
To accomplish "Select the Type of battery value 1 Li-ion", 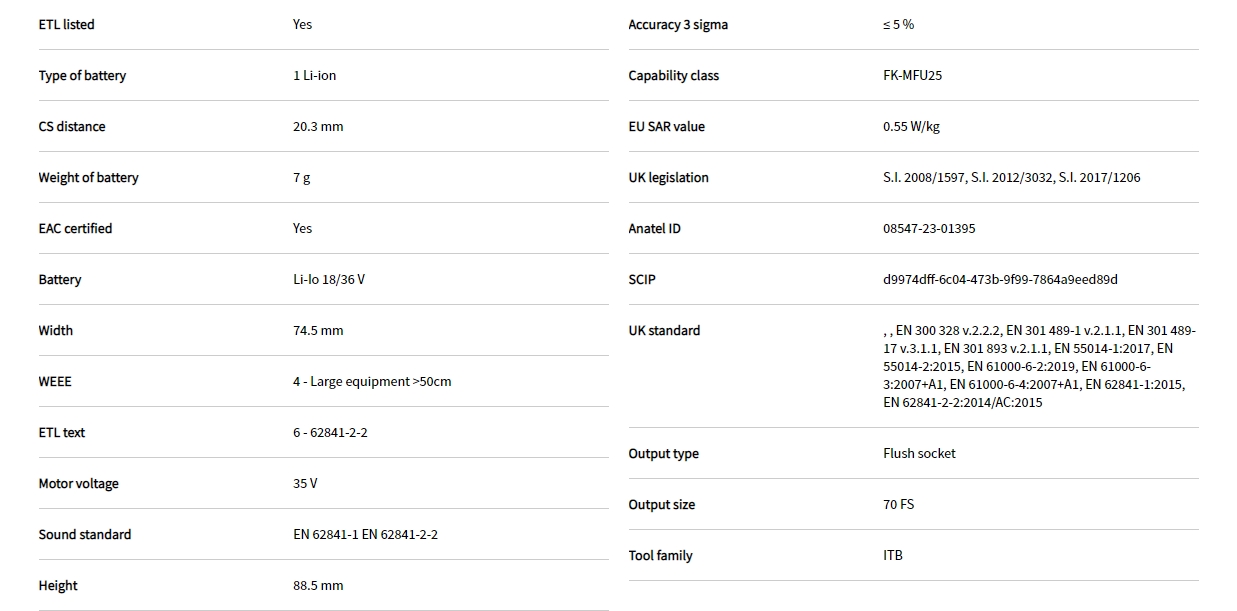I will [314, 76].
